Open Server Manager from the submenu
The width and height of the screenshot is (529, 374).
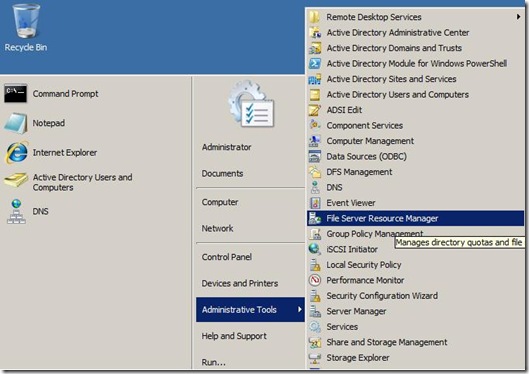pos(416,311)
